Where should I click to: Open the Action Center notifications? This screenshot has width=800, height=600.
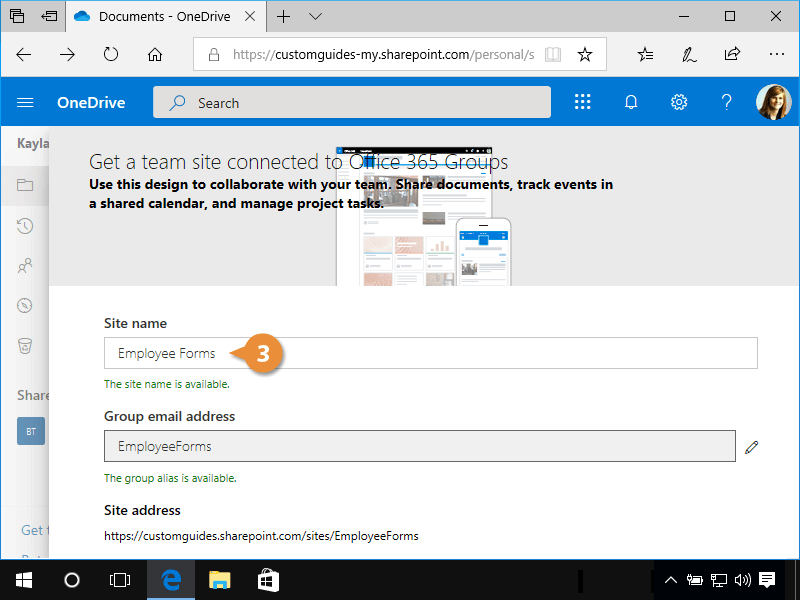[x=767, y=580]
